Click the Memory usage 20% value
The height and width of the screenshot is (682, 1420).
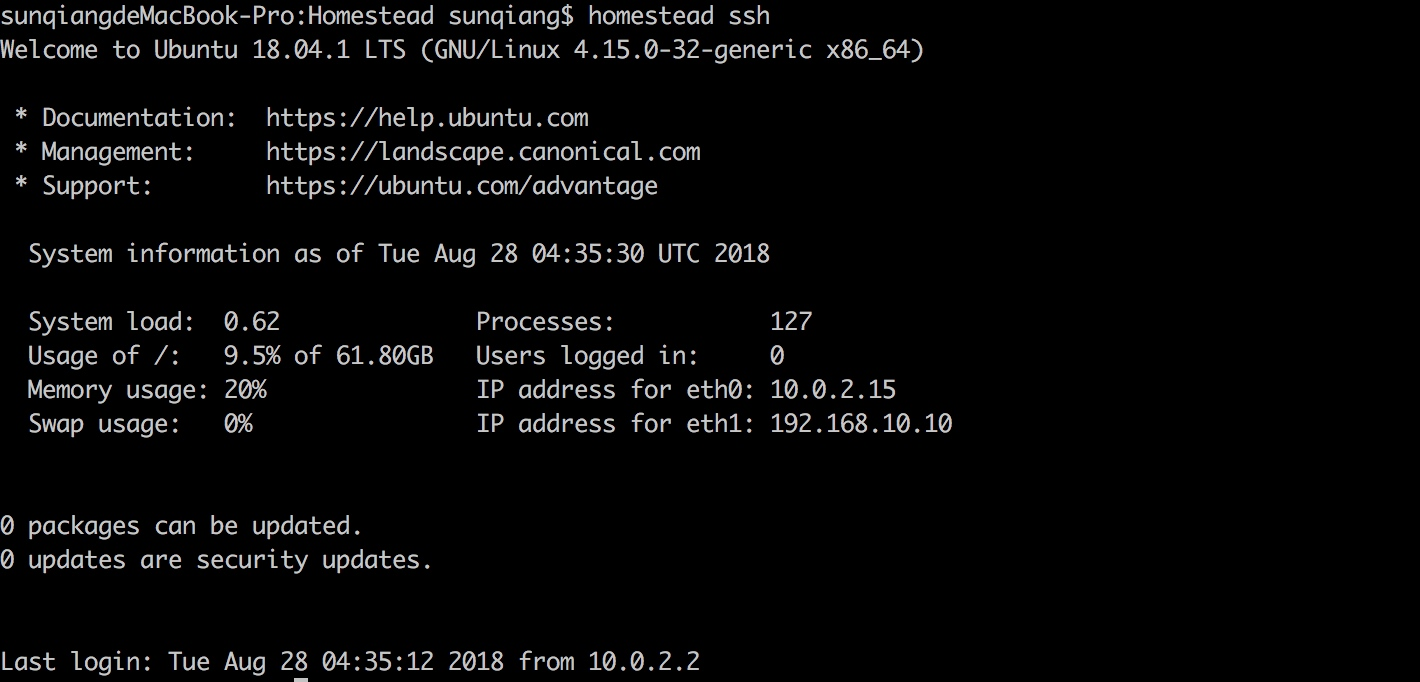[x=245, y=390]
